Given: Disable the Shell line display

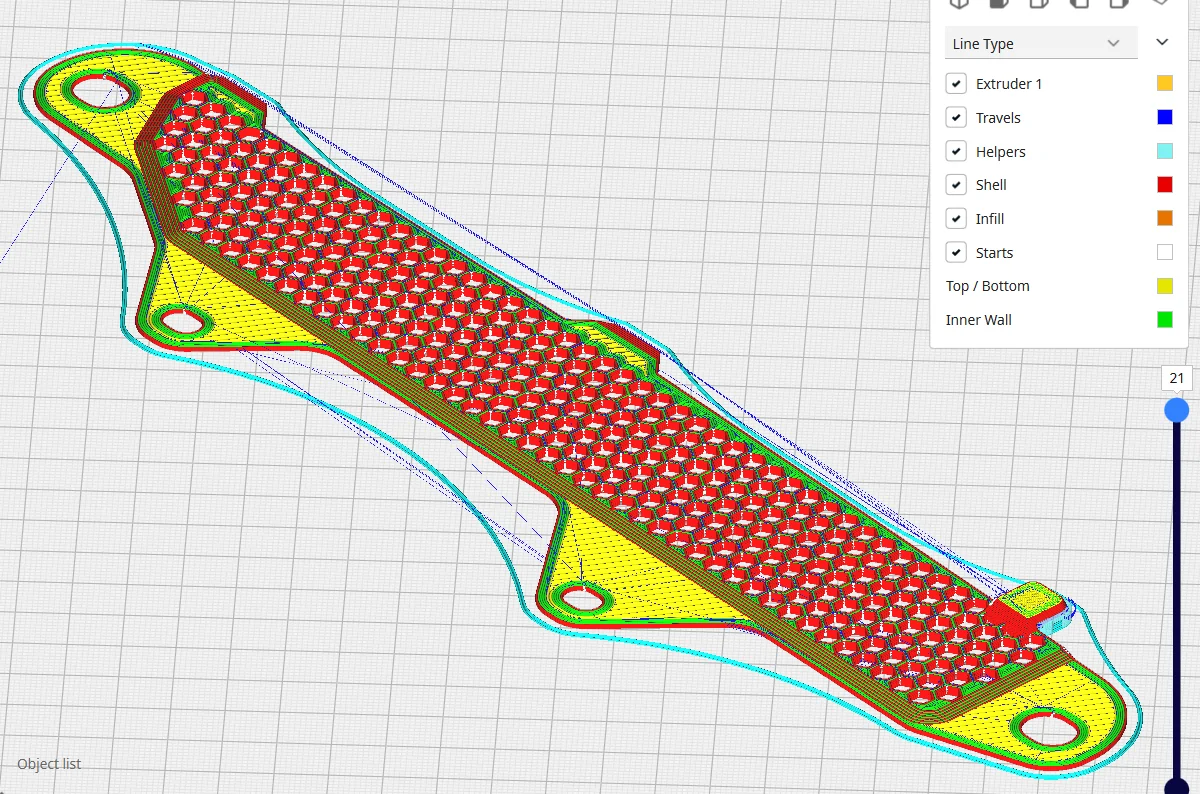Looking at the screenshot, I should tap(956, 185).
